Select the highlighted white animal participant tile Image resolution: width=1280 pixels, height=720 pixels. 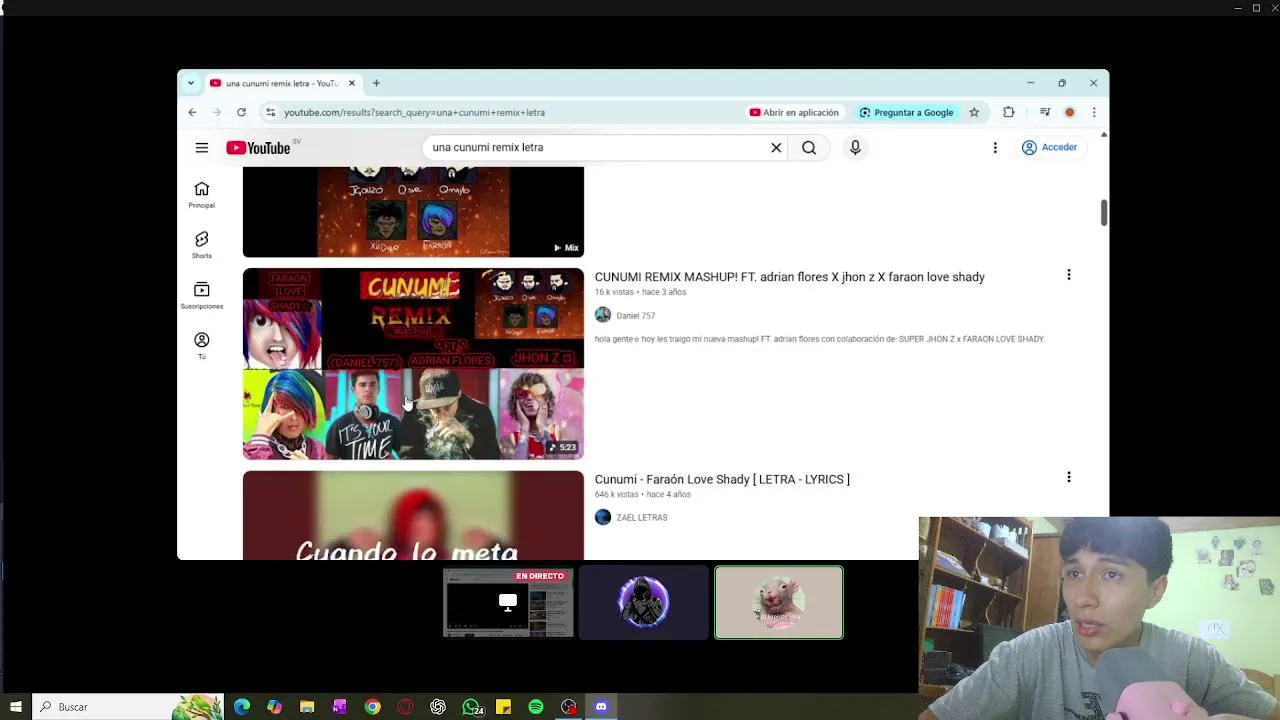click(x=779, y=602)
